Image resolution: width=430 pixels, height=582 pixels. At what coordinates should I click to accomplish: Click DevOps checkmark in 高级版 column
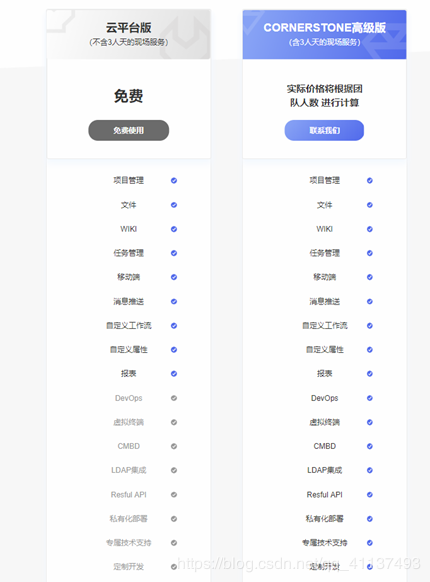tap(369, 398)
